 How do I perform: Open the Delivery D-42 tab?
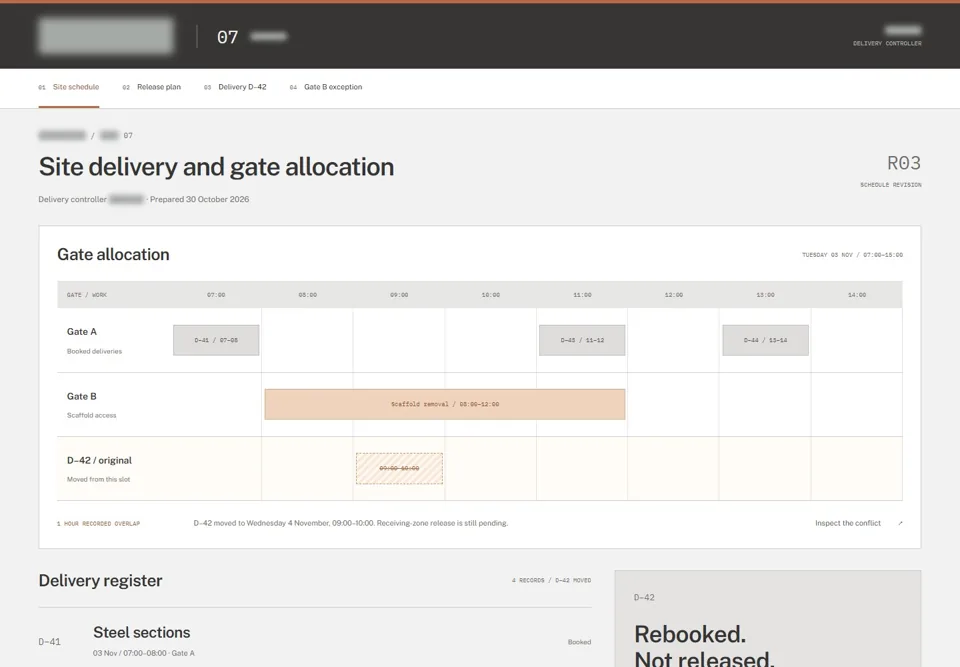coord(235,87)
